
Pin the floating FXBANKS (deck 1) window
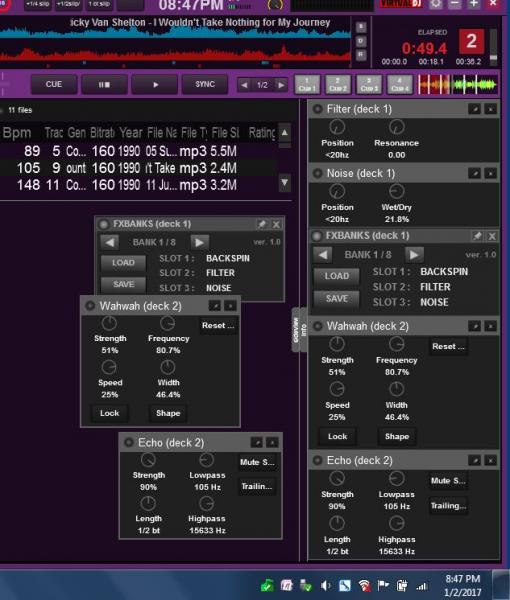pos(262,224)
